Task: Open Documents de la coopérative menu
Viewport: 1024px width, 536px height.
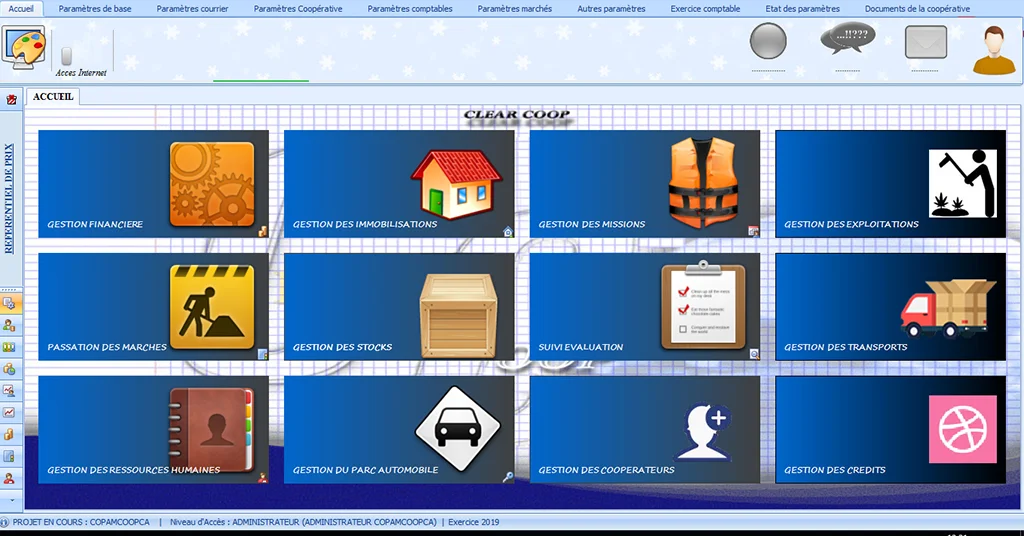Action: tap(917, 8)
